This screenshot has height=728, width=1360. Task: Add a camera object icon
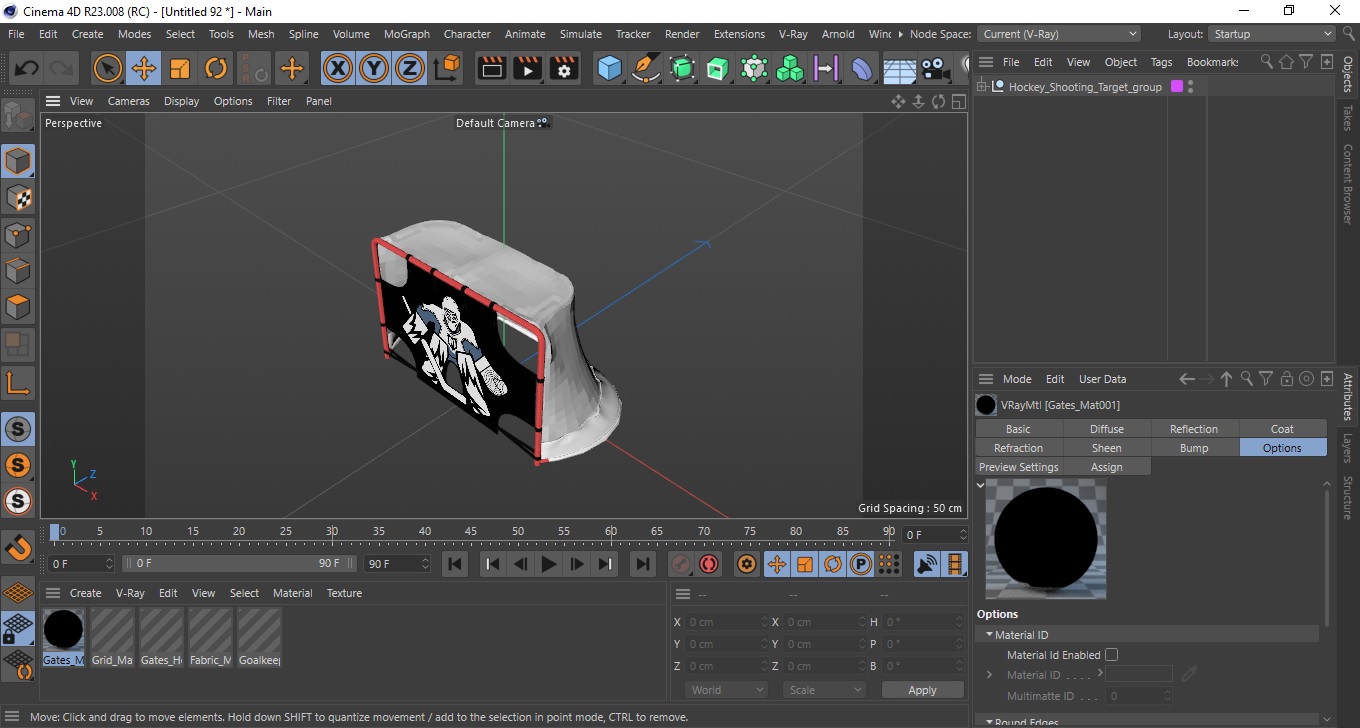[x=935, y=69]
